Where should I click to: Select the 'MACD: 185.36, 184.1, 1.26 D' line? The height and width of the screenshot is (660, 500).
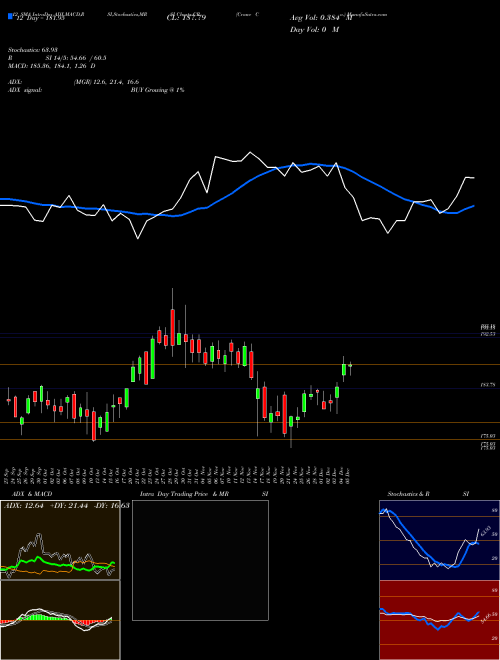[52, 66]
